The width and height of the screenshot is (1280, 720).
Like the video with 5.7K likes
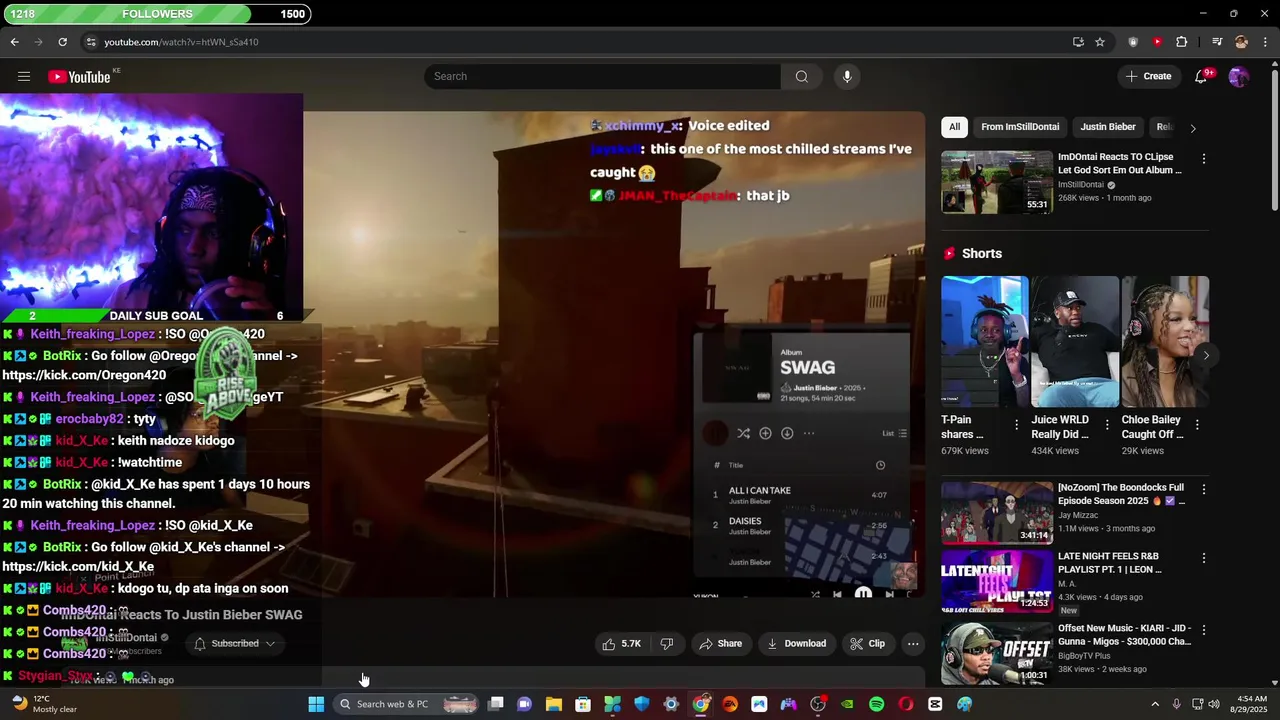(x=621, y=644)
